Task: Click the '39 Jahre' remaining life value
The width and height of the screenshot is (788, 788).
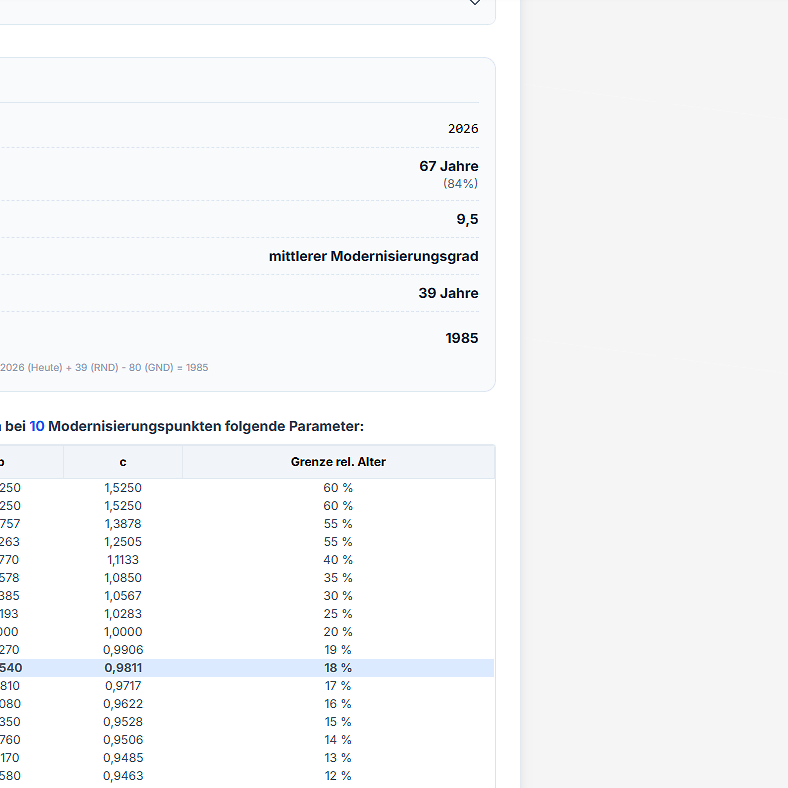Action: point(448,293)
